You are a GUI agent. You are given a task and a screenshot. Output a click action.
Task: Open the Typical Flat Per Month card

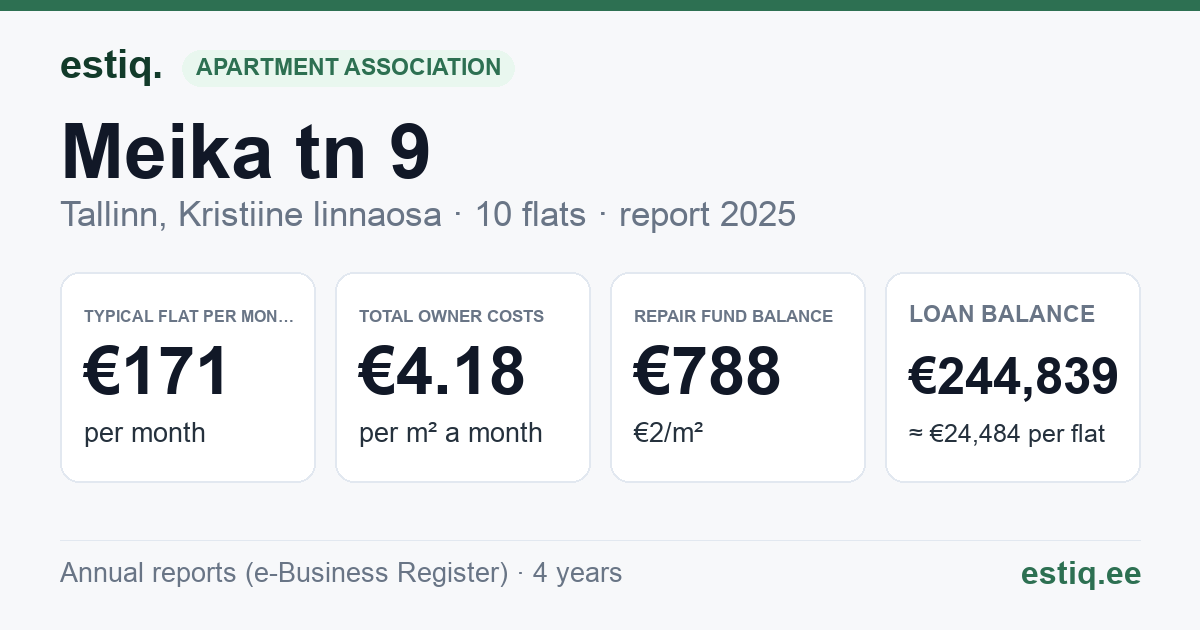click(188, 377)
